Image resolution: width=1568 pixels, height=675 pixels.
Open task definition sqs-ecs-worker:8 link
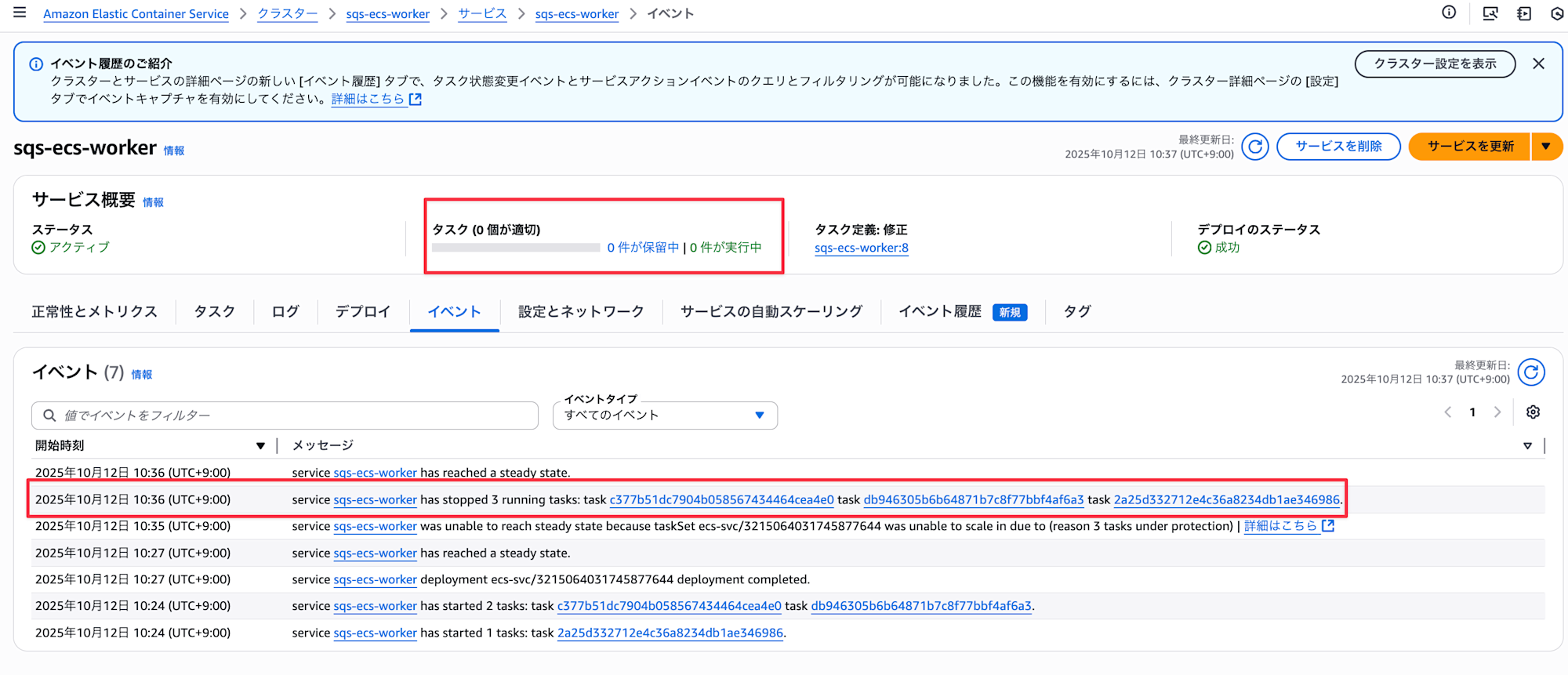point(861,249)
